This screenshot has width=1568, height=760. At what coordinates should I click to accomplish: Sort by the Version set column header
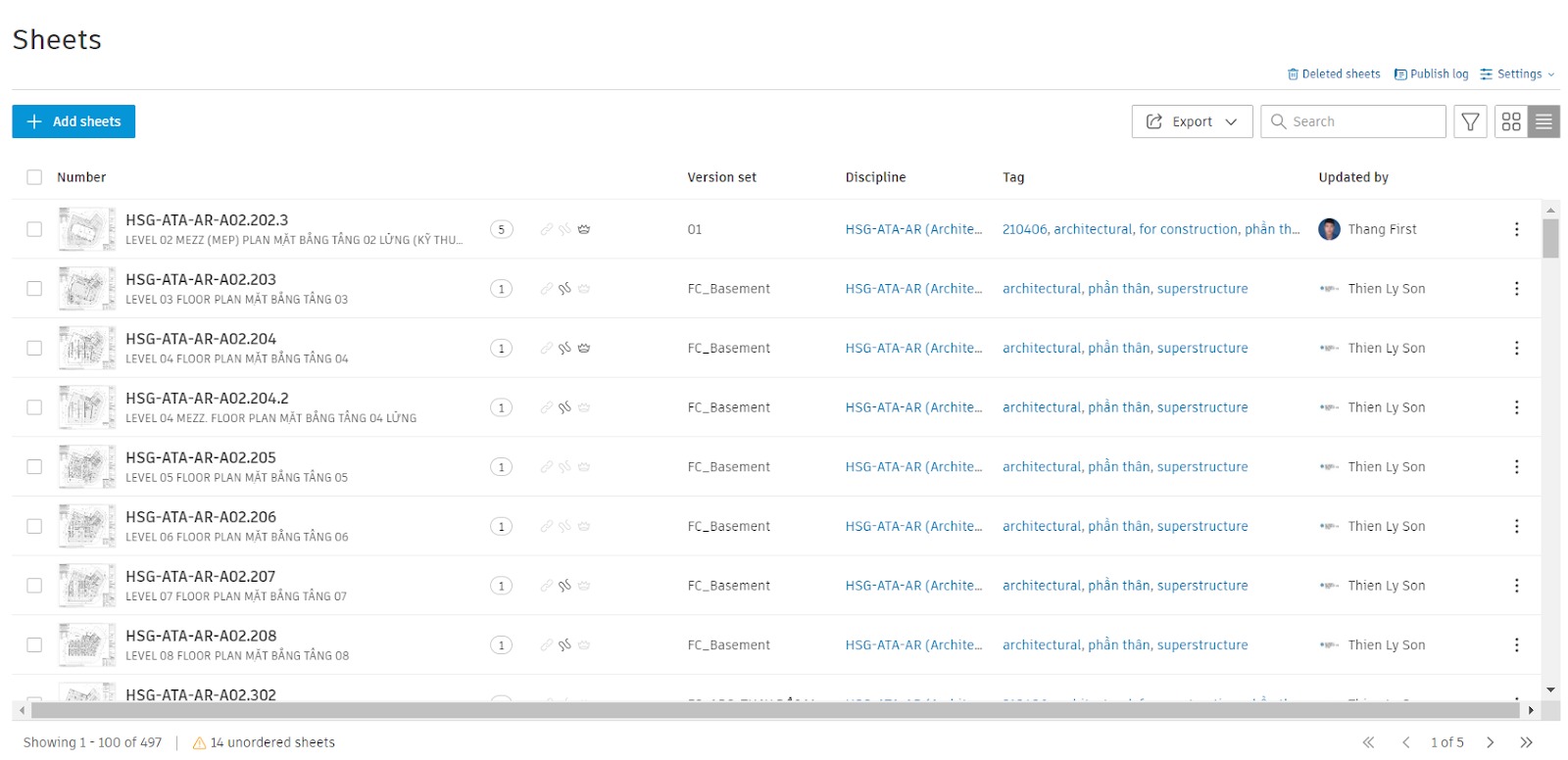[722, 177]
